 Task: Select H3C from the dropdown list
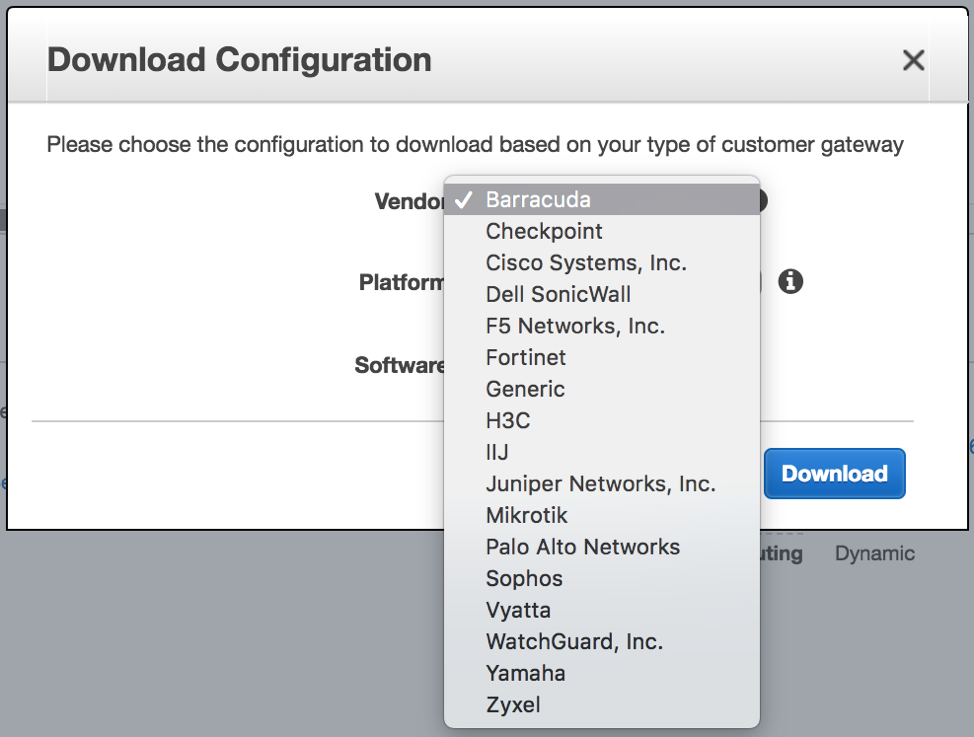508,421
